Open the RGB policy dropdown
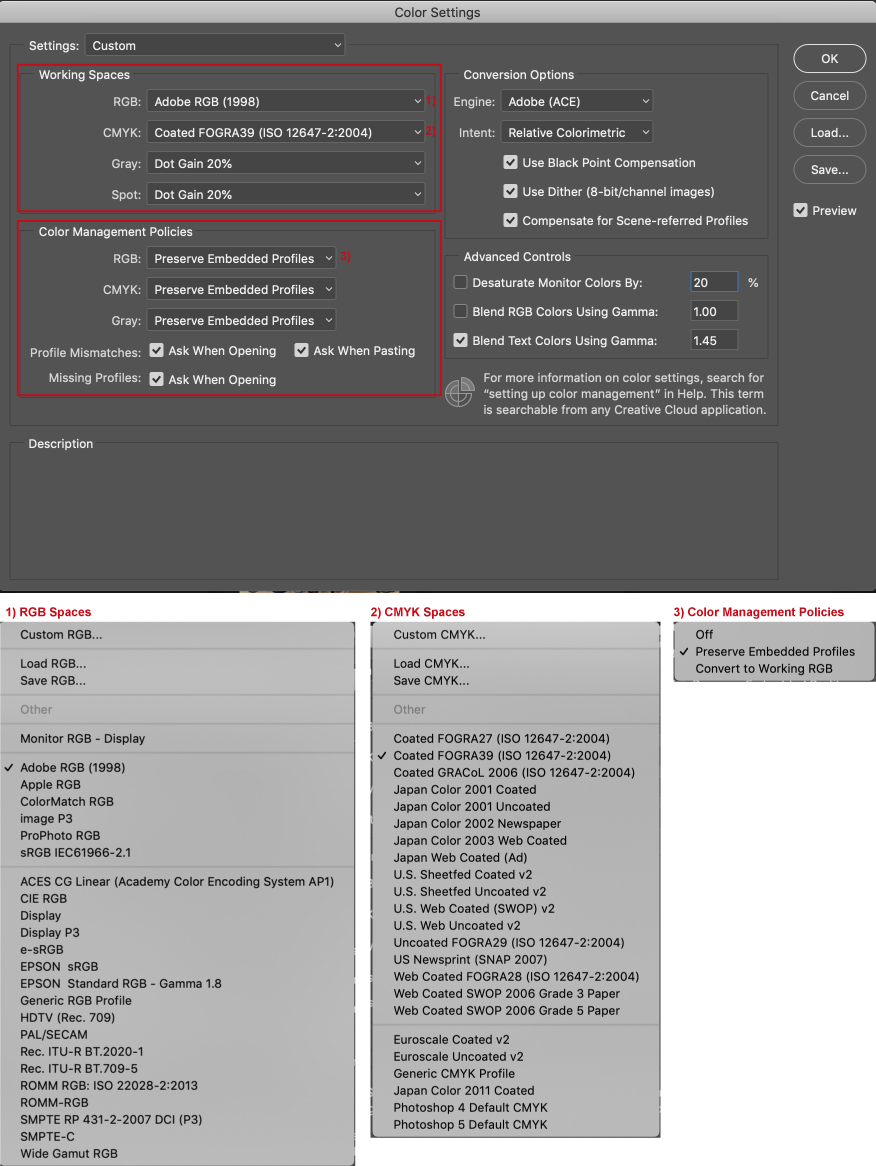Screen dimensions: 876x1166 (x=241, y=259)
